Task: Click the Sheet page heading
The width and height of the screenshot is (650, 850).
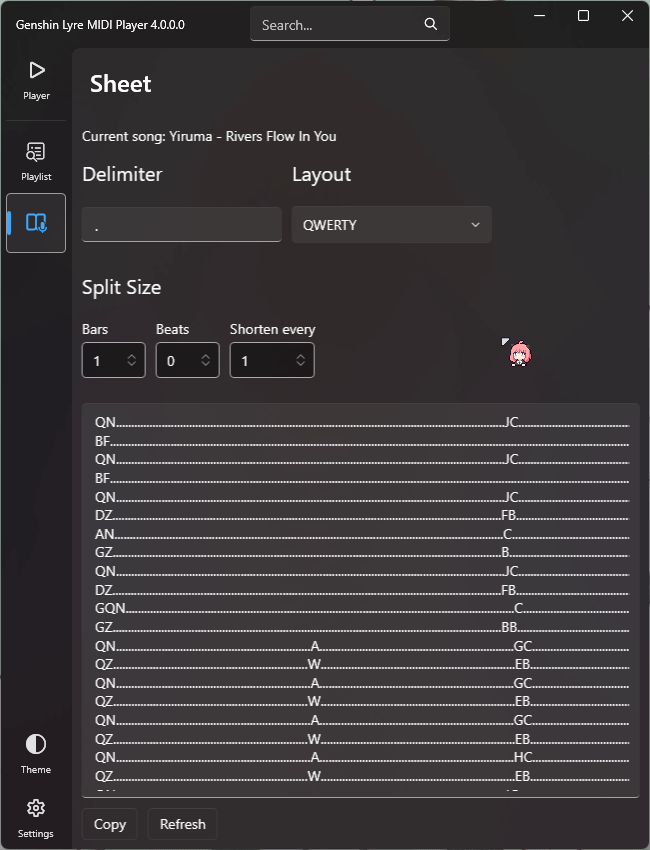Action: (120, 84)
